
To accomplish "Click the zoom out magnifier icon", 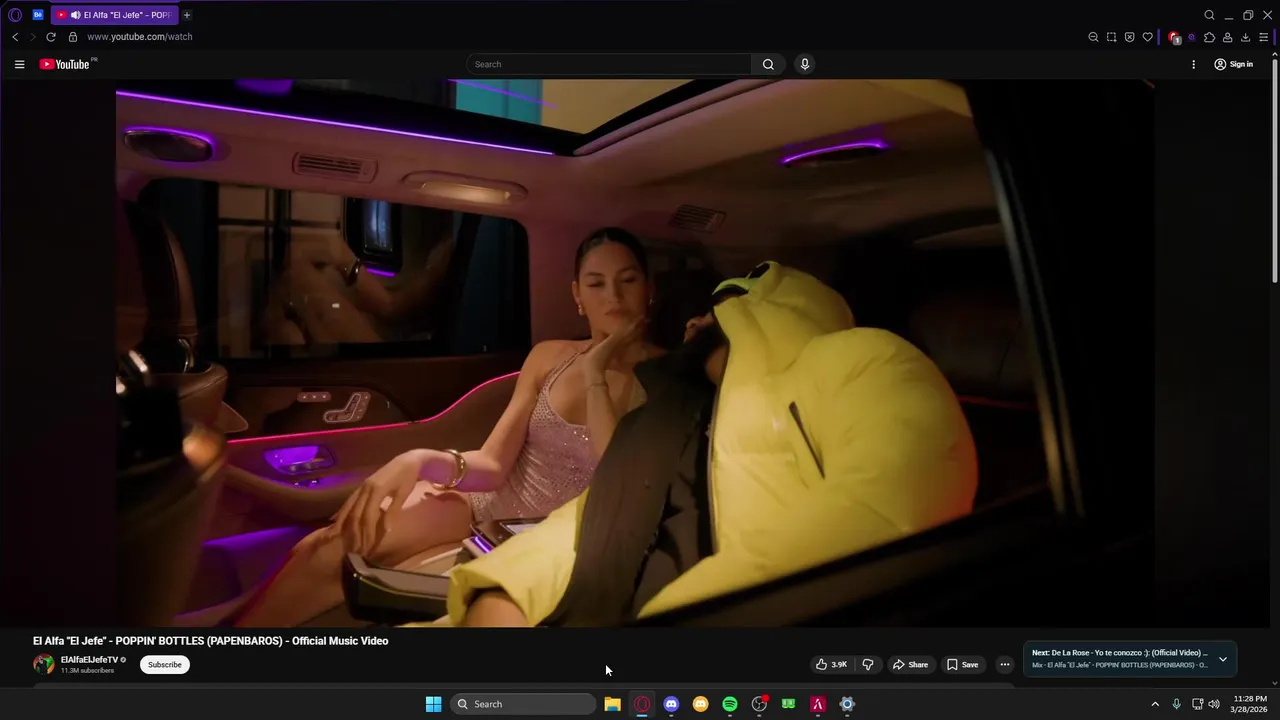I will [1093, 37].
